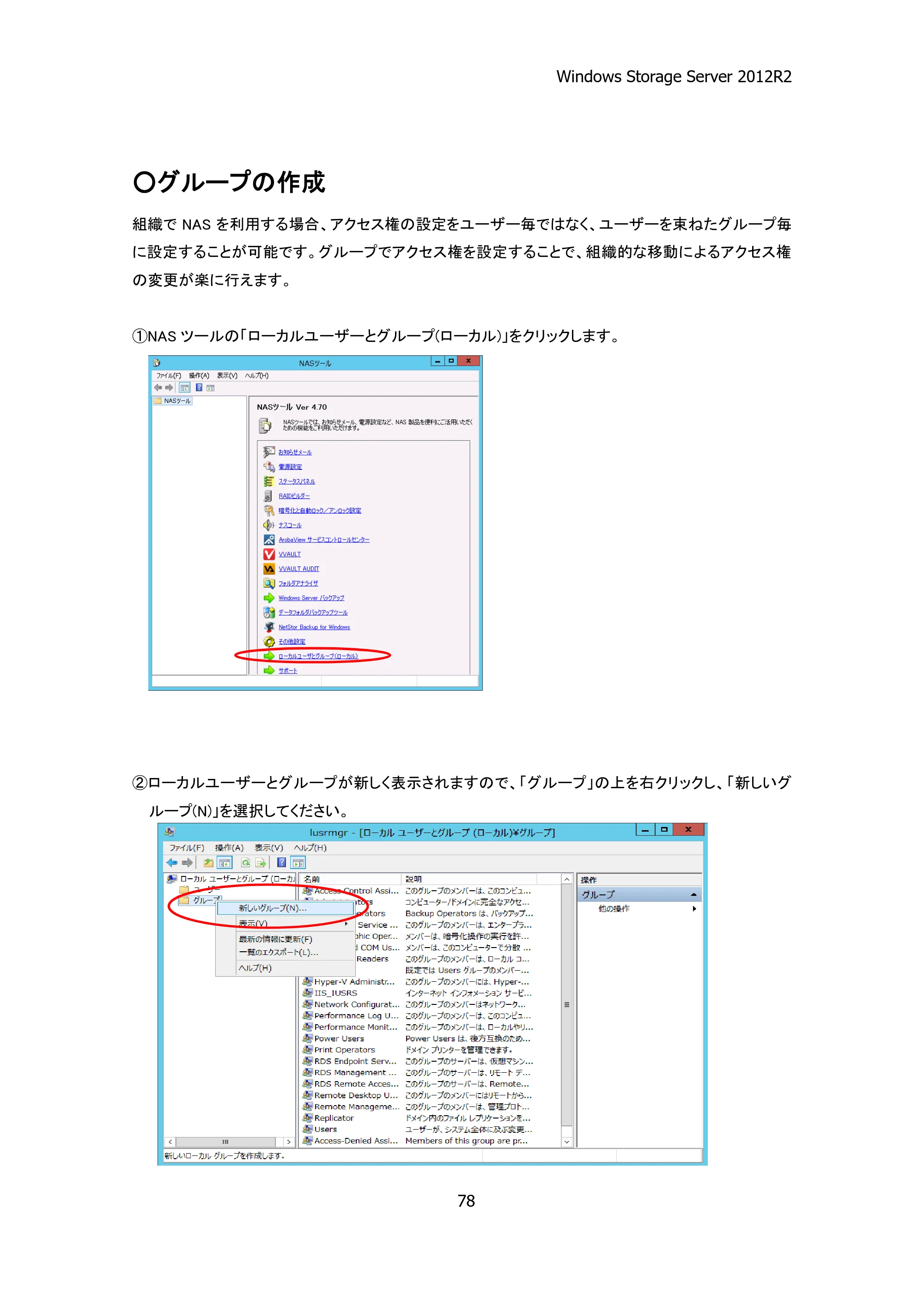Expand the 他の操作 submenu arrow
This screenshot has width=924, height=1307.
[x=694, y=908]
